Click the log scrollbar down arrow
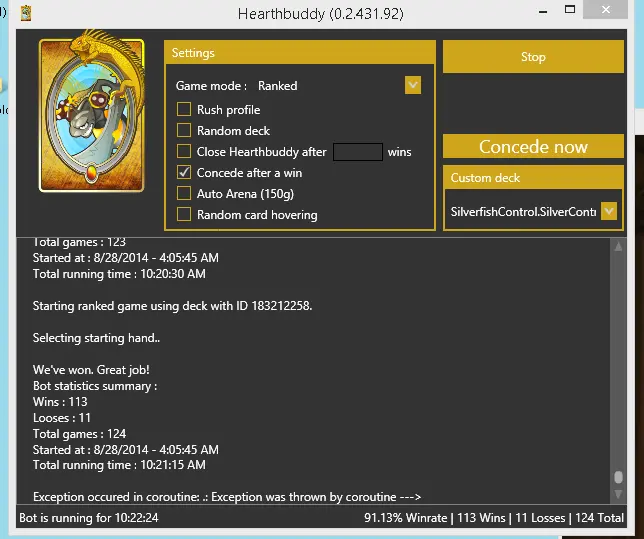Viewport: 644px width, 539px height. point(618,494)
